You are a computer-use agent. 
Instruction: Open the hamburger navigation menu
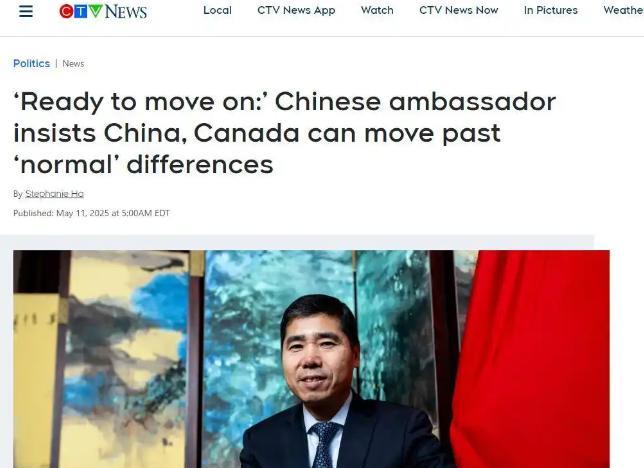[x=26, y=11]
